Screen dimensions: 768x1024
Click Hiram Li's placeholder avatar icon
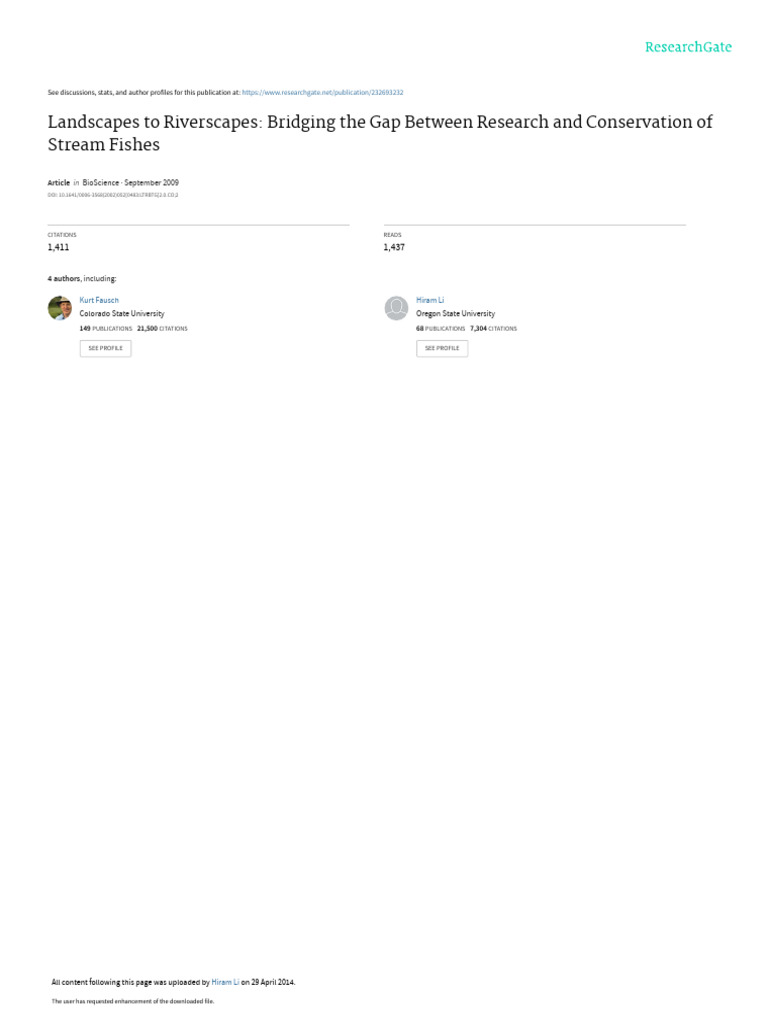coord(396,308)
